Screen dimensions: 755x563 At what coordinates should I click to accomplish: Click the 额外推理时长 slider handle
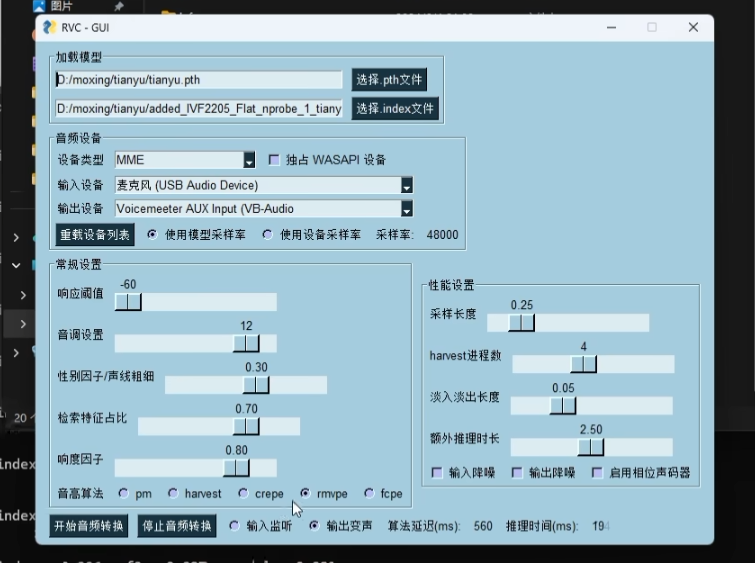tap(591, 447)
